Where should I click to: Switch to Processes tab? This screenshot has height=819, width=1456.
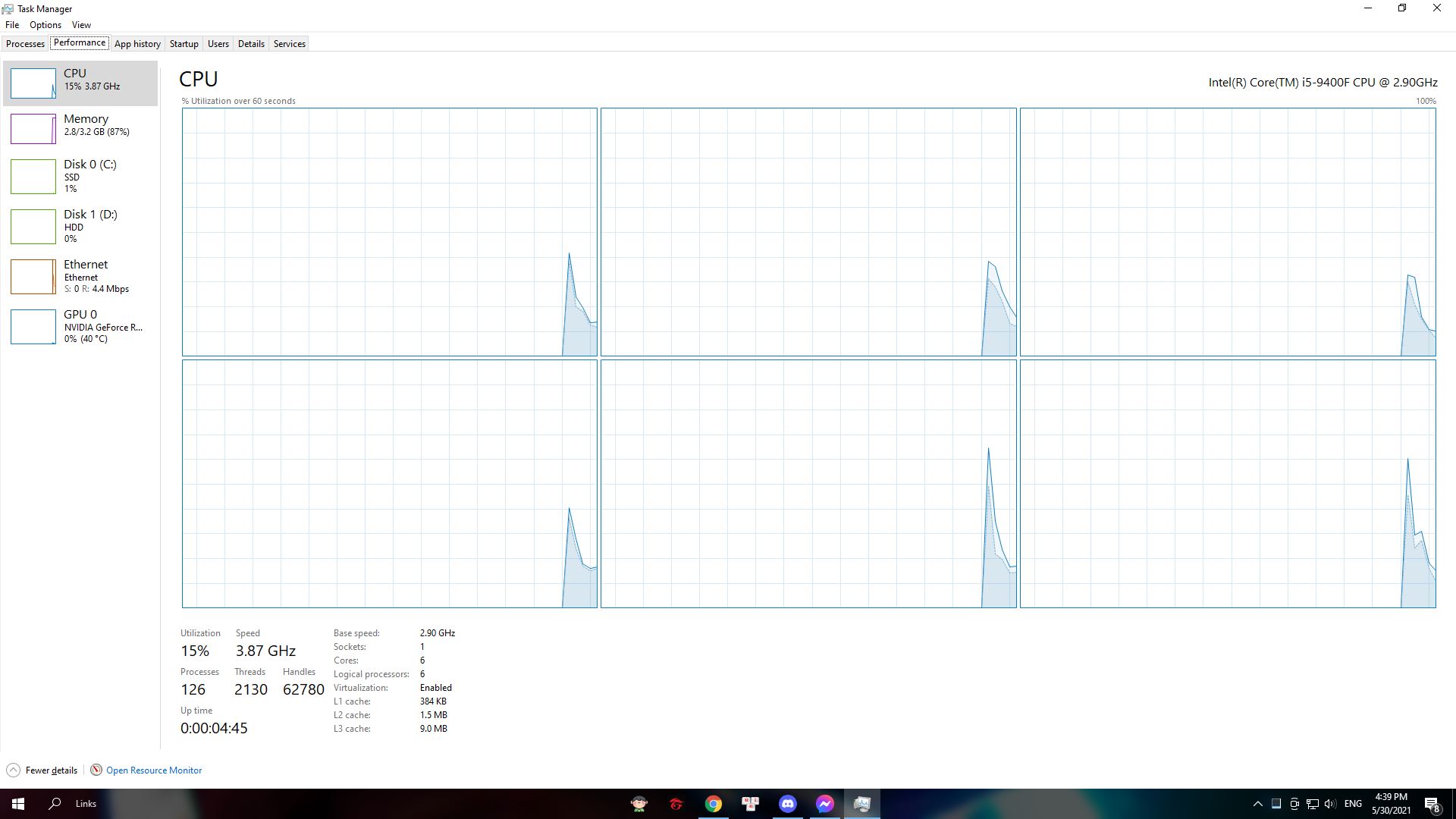point(26,43)
